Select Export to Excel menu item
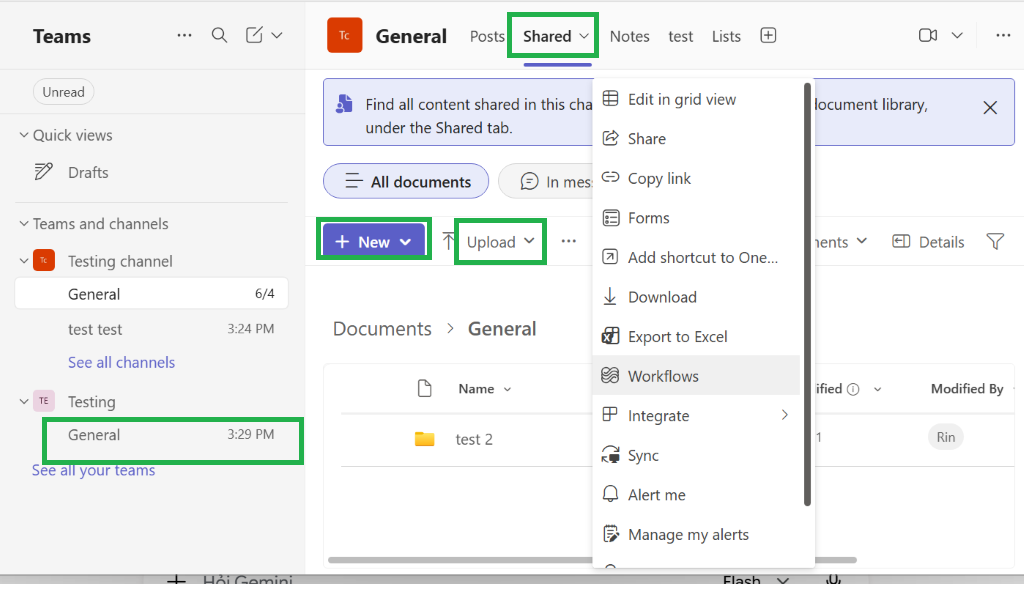Image resolution: width=1024 pixels, height=592 pixels. click(x=696, y=337)
